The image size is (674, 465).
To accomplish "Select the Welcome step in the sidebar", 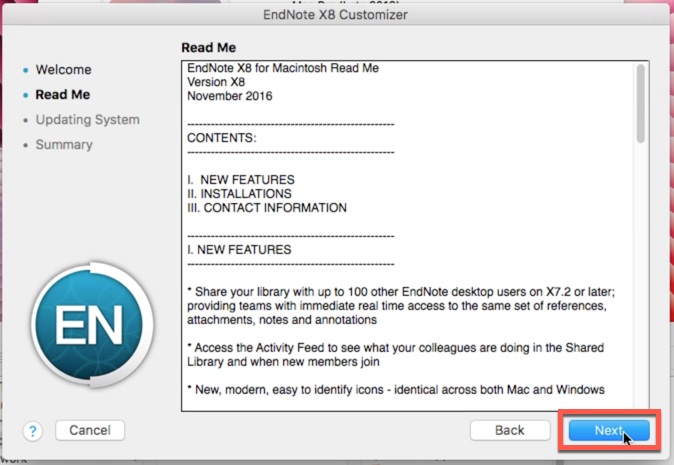I will [63, 70].
